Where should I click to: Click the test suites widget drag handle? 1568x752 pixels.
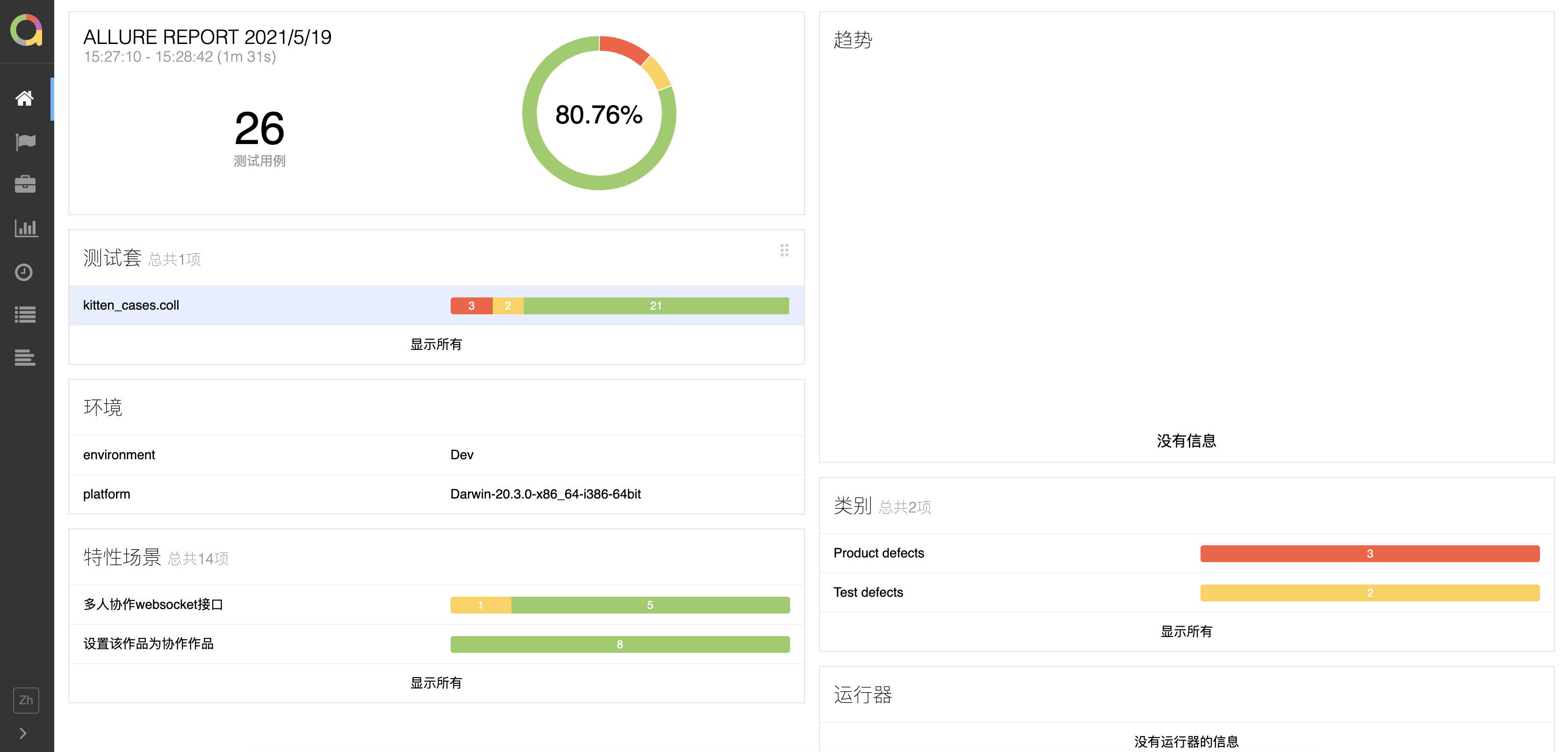pyautogui.click(x=784, y=250)
